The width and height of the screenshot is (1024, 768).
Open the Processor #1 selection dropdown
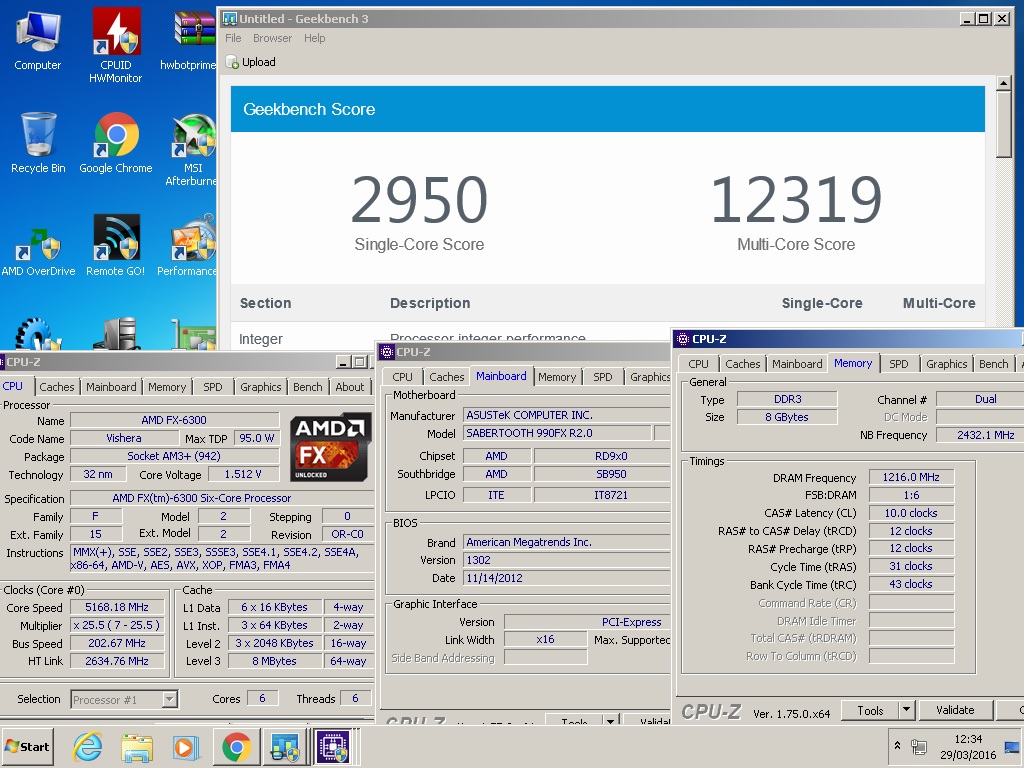(x=124, y=699)
